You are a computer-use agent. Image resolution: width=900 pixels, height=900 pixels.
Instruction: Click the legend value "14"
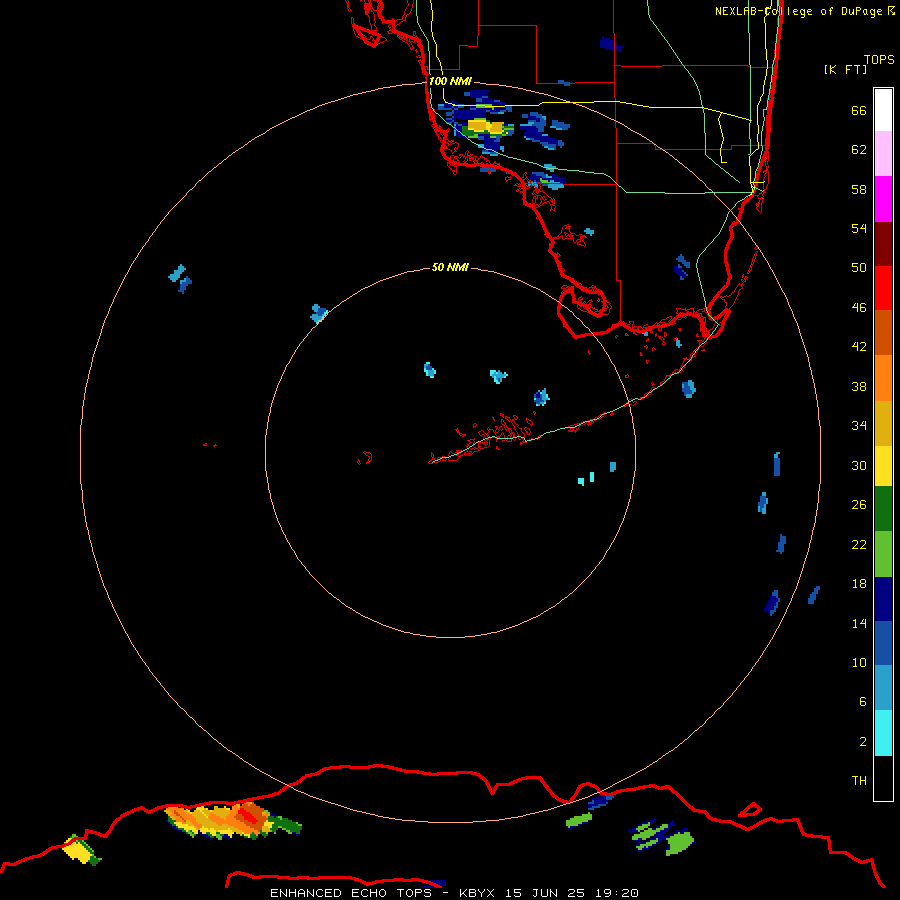click(x=859, y=623)
